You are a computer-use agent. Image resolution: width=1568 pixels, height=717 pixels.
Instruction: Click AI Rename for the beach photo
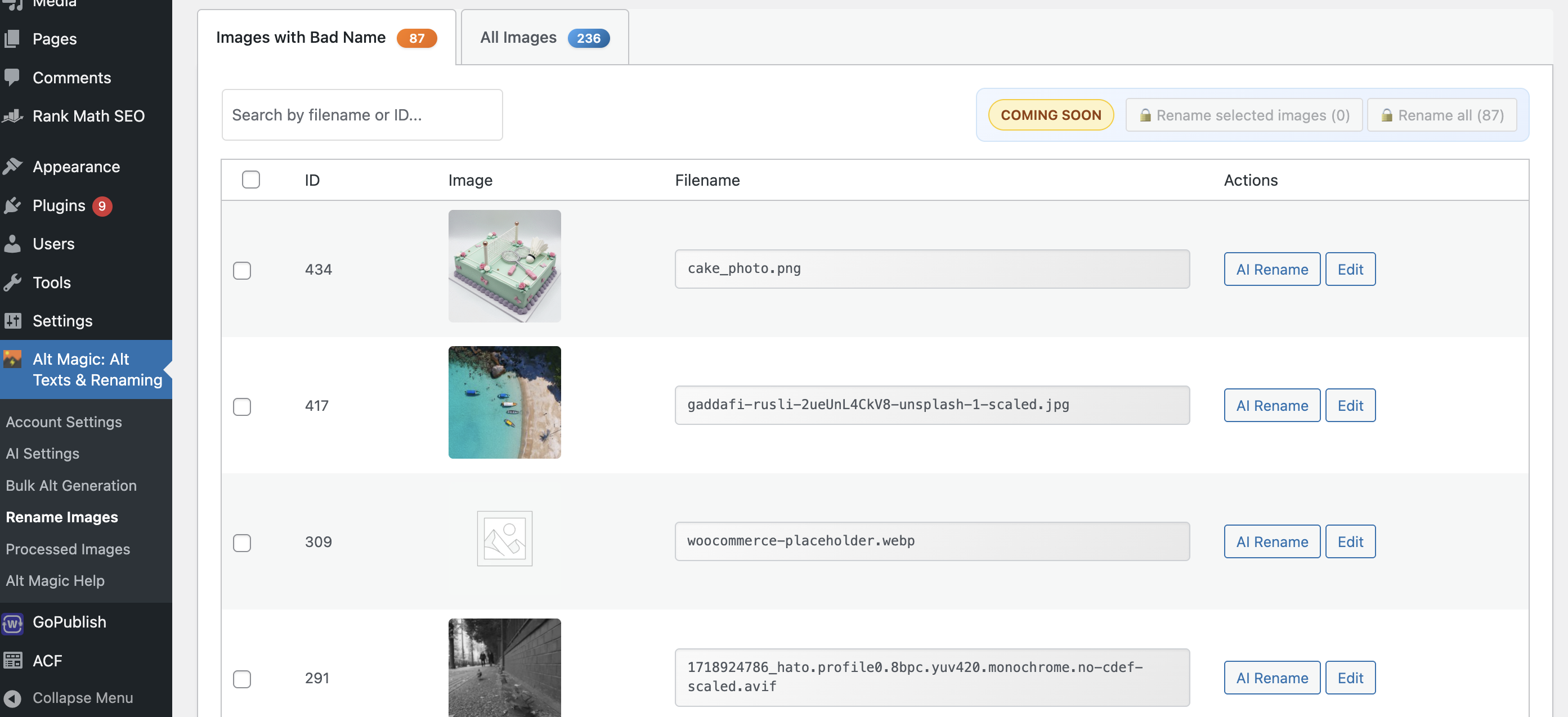coord(1271,405)
